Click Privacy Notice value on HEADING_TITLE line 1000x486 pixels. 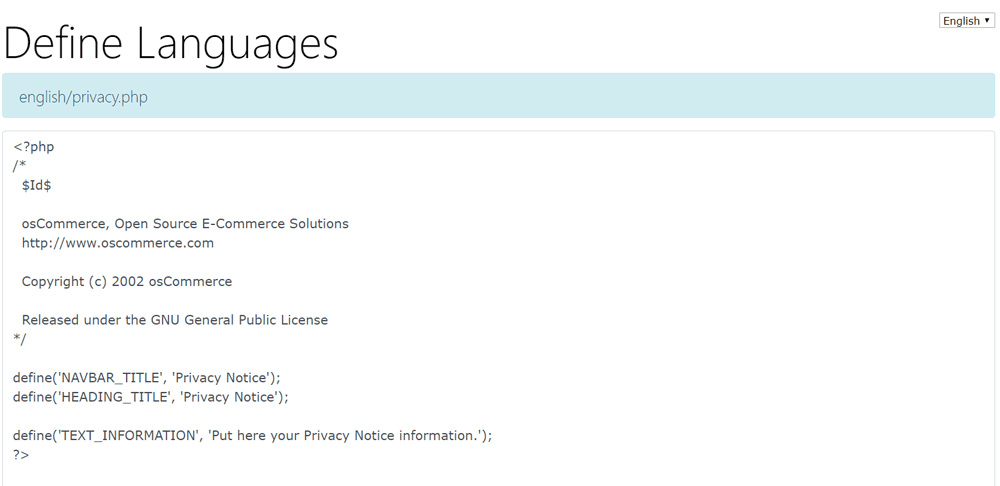232,397
